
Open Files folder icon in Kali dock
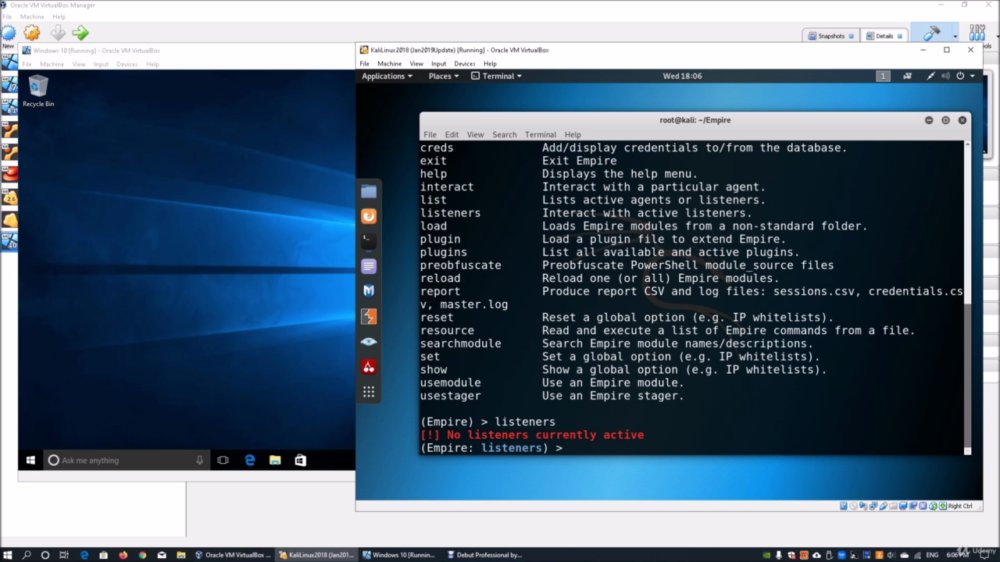click(369, 191)
